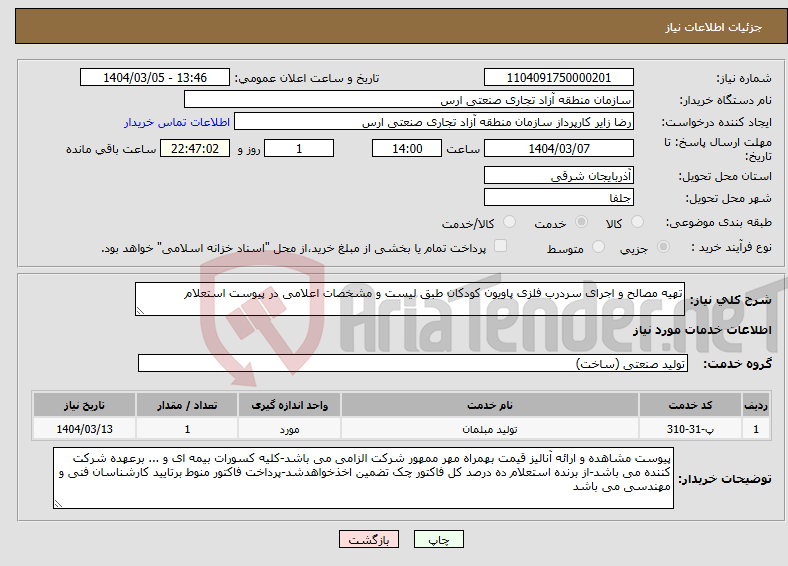Click the buyer organization name field
788x566 pixels.
pyautogui.click(x=409, y=100)
